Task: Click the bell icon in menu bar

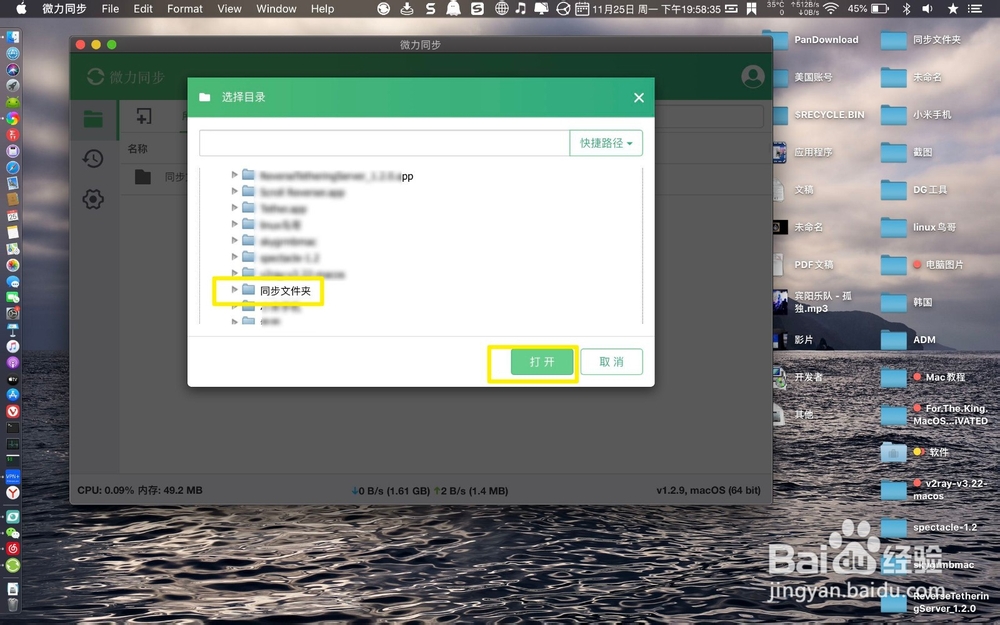Action: 453,8
